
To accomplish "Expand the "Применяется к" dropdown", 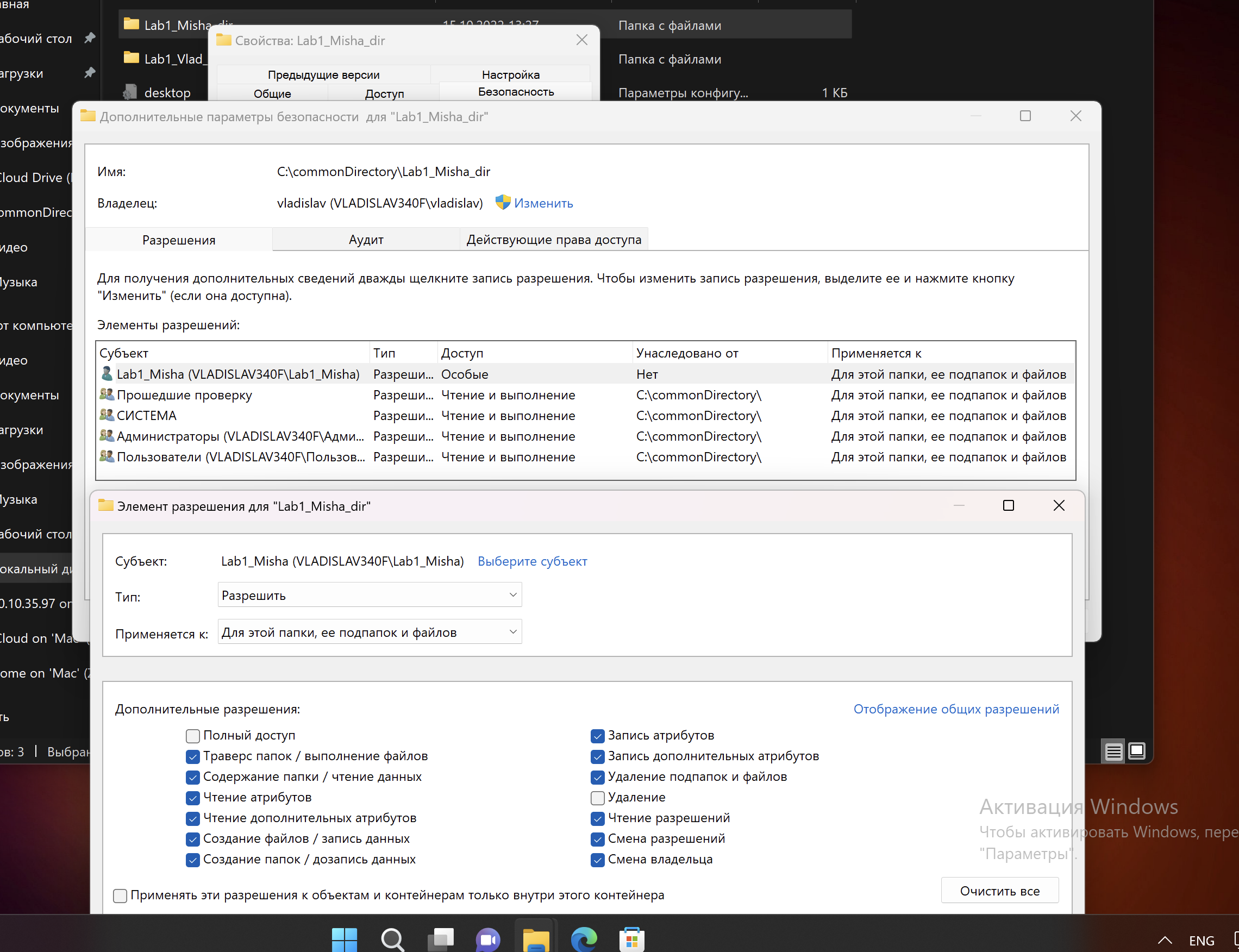I will pos(370,632).
